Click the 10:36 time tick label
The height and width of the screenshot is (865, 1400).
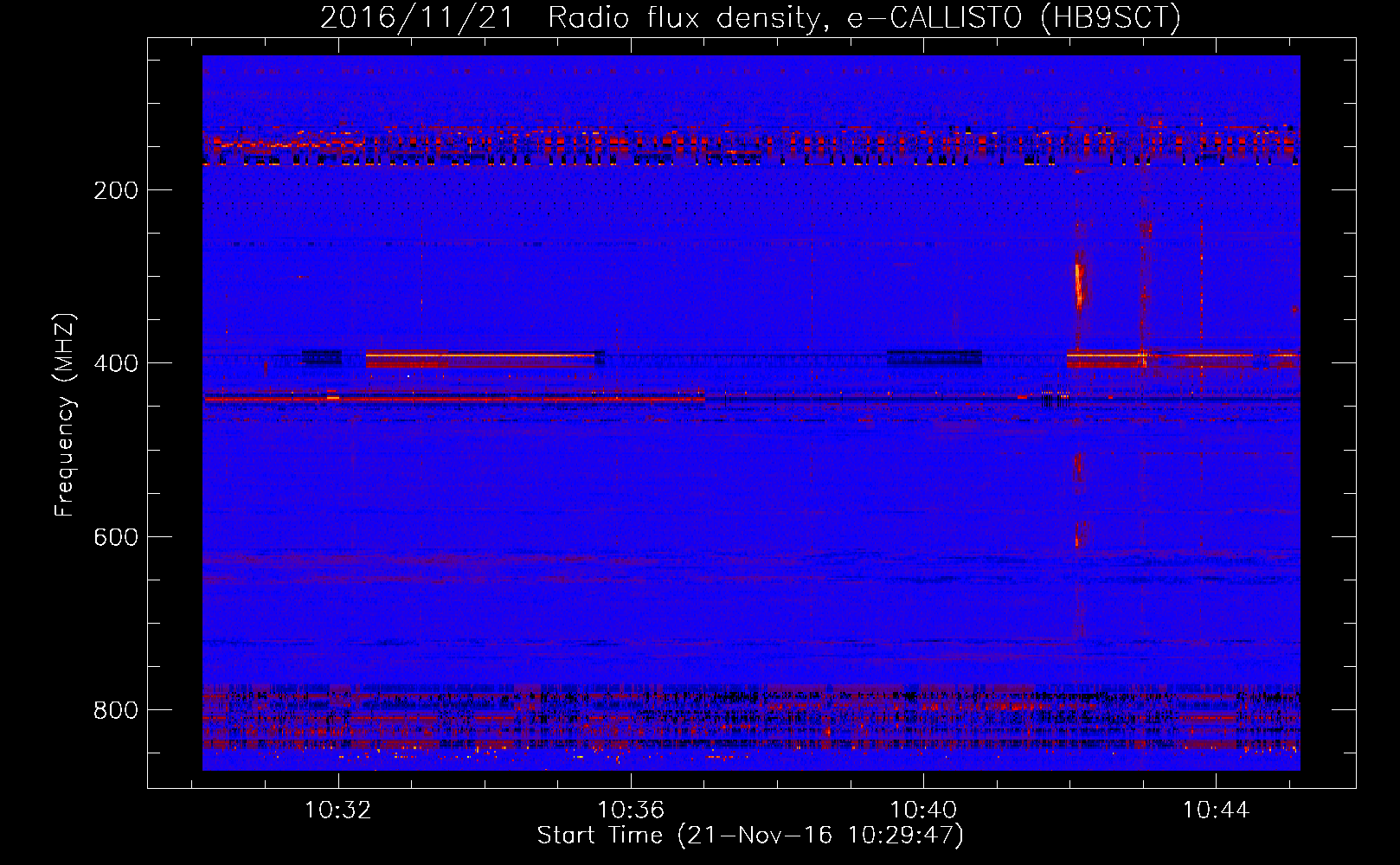[x=631, y=810]
